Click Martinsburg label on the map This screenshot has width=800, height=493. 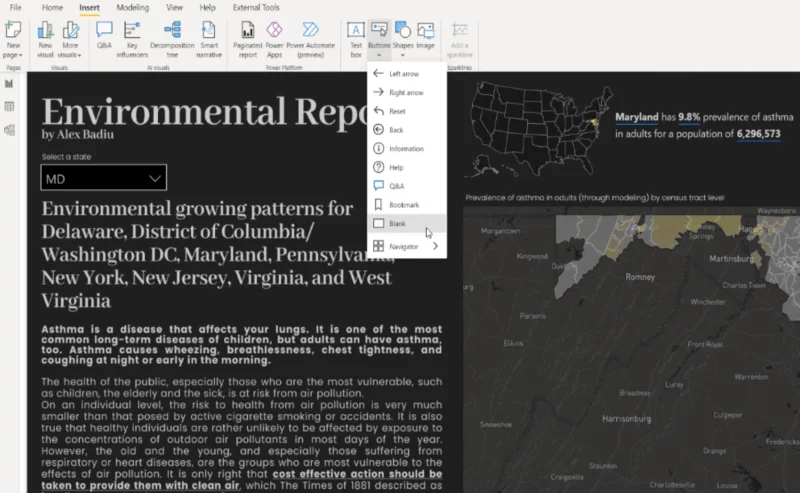click(731, 259)
